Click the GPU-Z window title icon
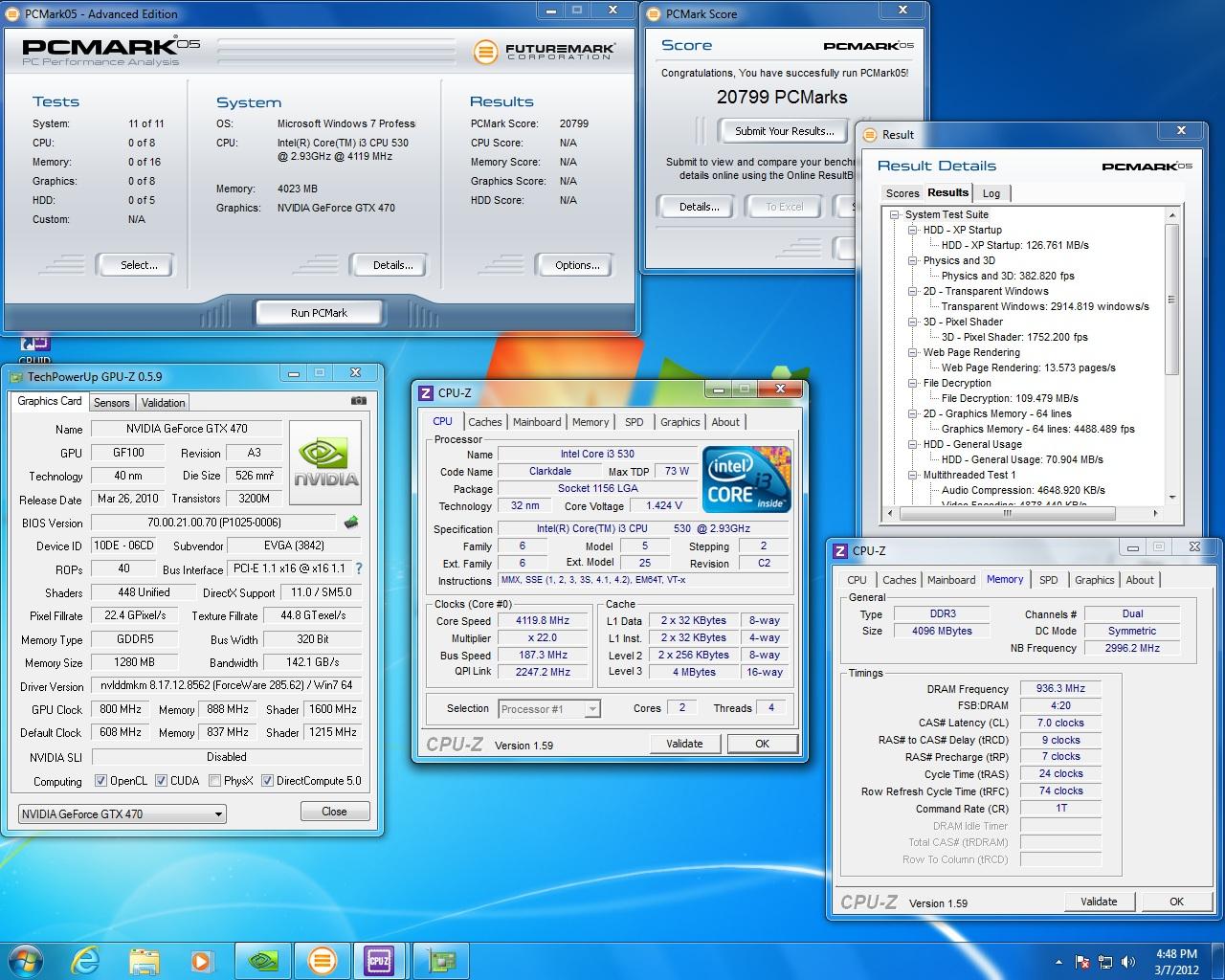The width and height of the screenshot is (1225, 980). 16,376
